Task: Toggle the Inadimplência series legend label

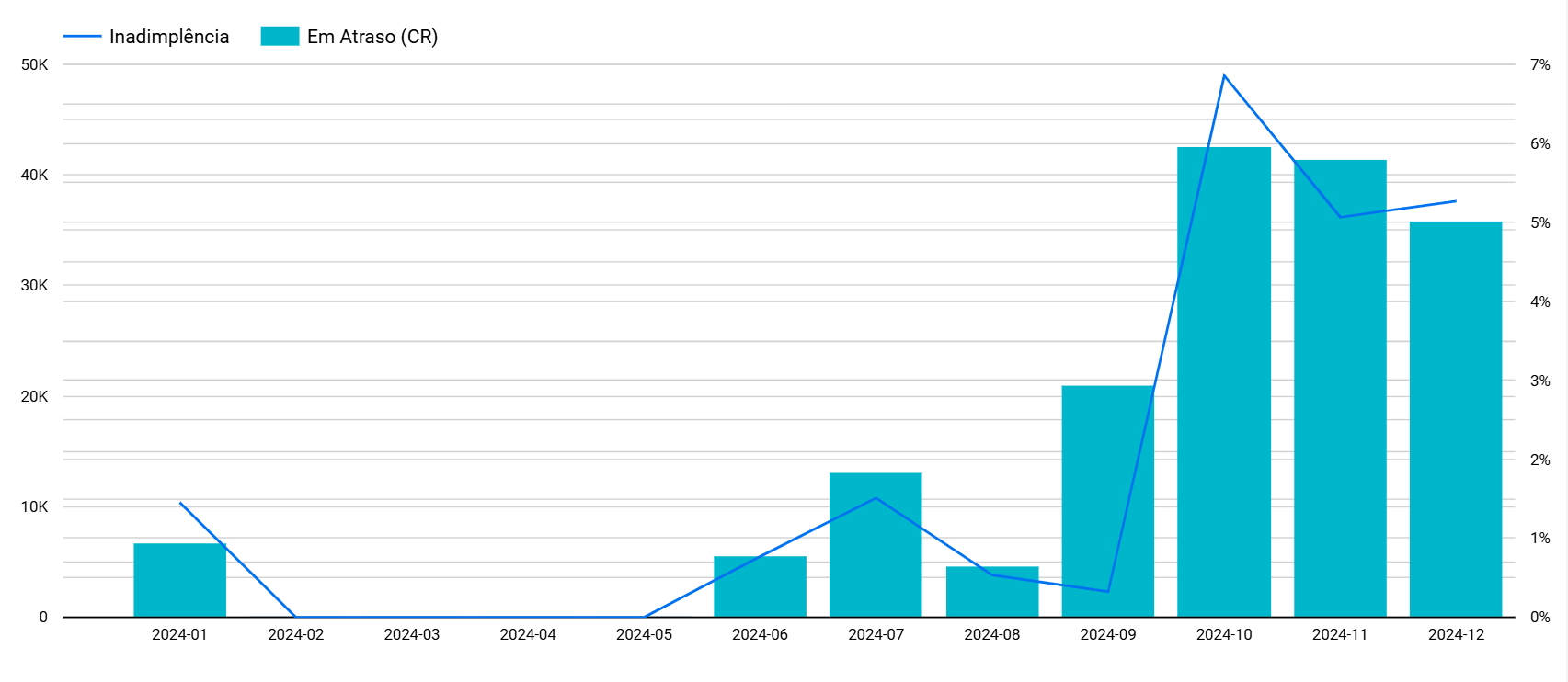Action: (169, 37)
